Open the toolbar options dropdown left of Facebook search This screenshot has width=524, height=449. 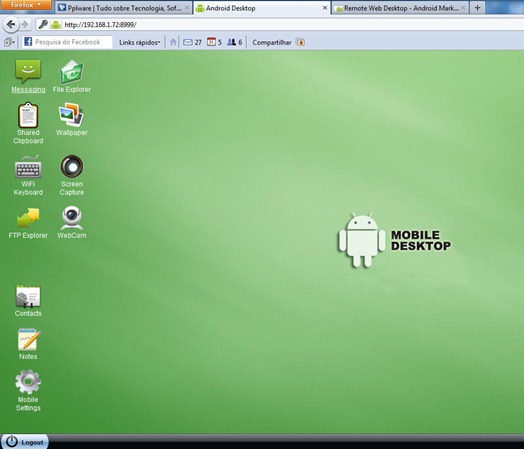click(9, 42)
